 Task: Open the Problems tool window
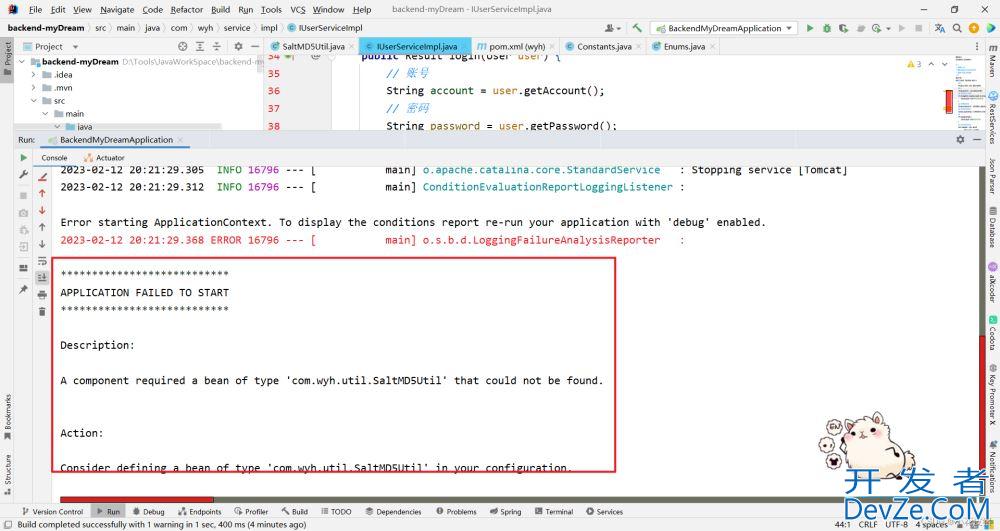457,511
